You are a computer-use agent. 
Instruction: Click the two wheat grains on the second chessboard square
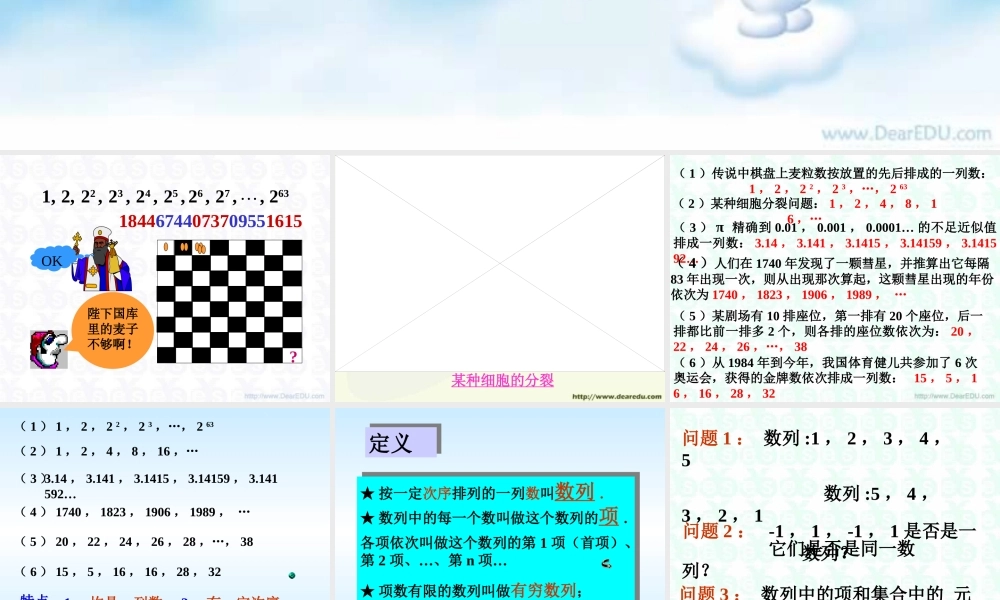coord(184,247)
